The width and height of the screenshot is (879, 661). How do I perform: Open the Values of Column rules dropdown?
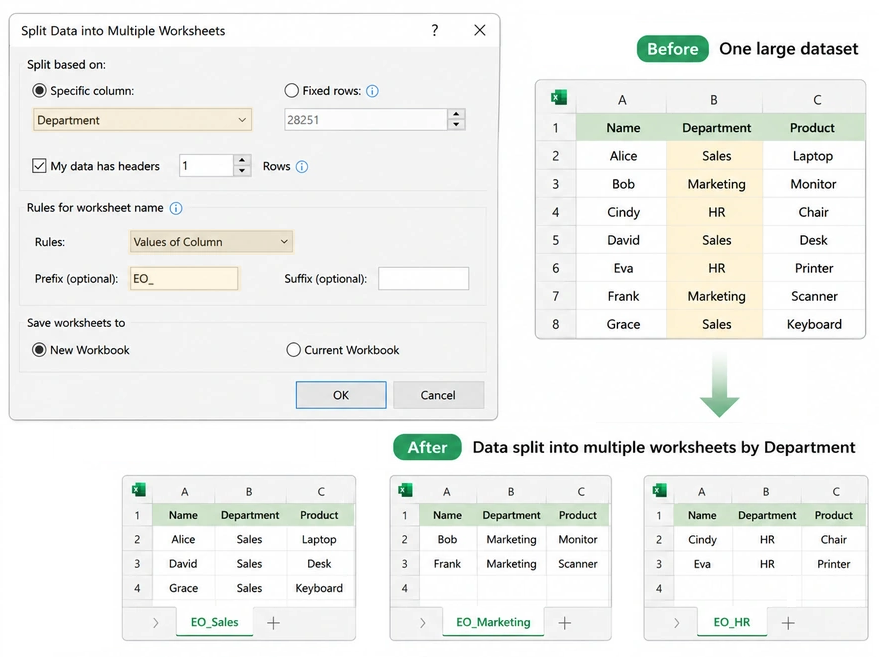coord(211,242)
